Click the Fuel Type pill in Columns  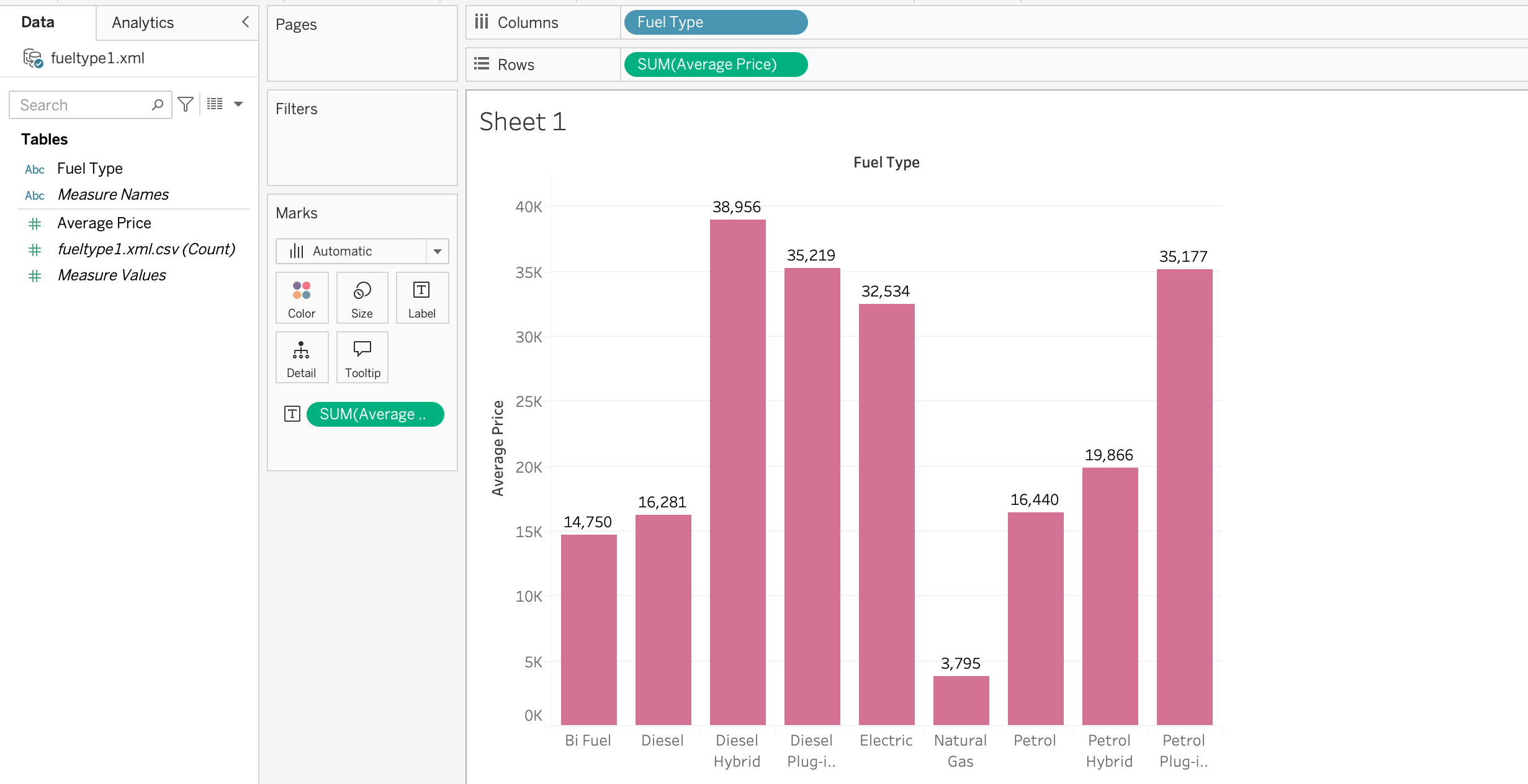715,22
